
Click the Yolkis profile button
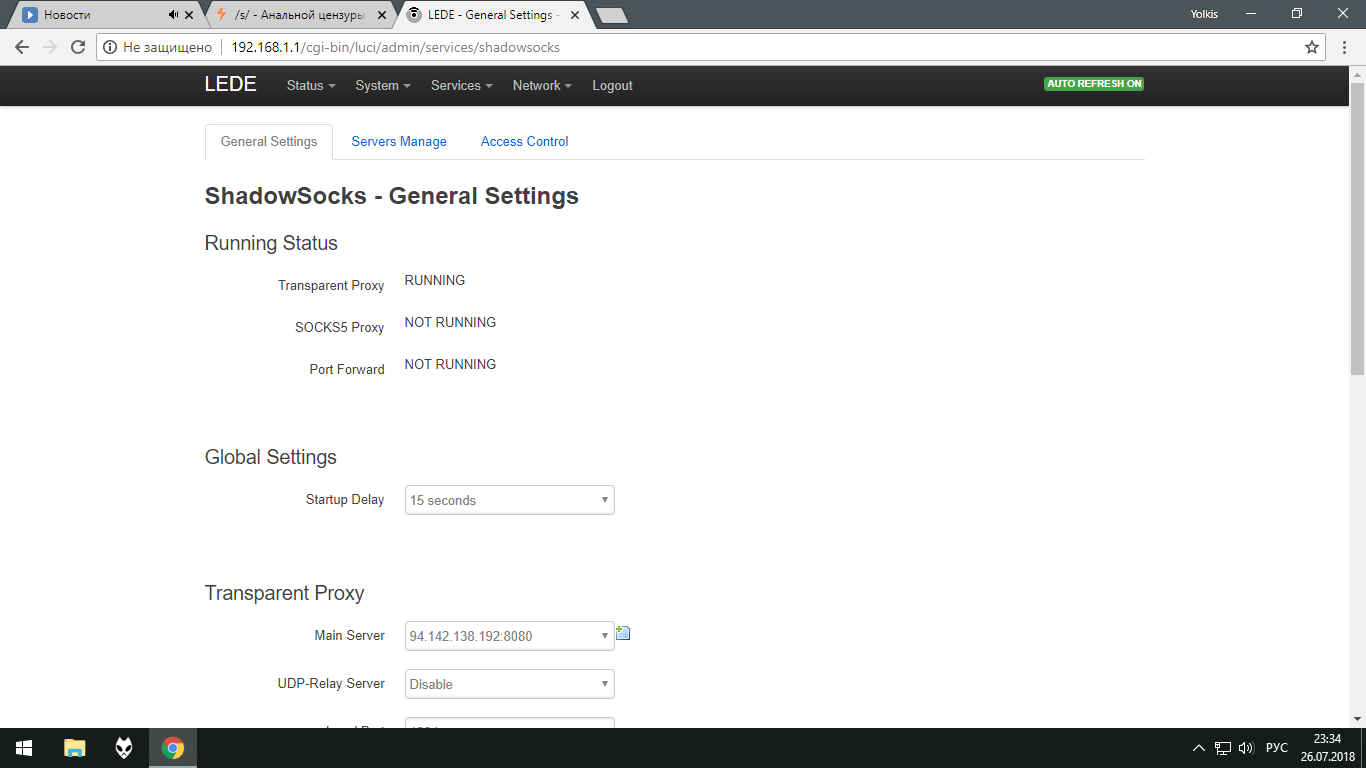pos(1204,14)
